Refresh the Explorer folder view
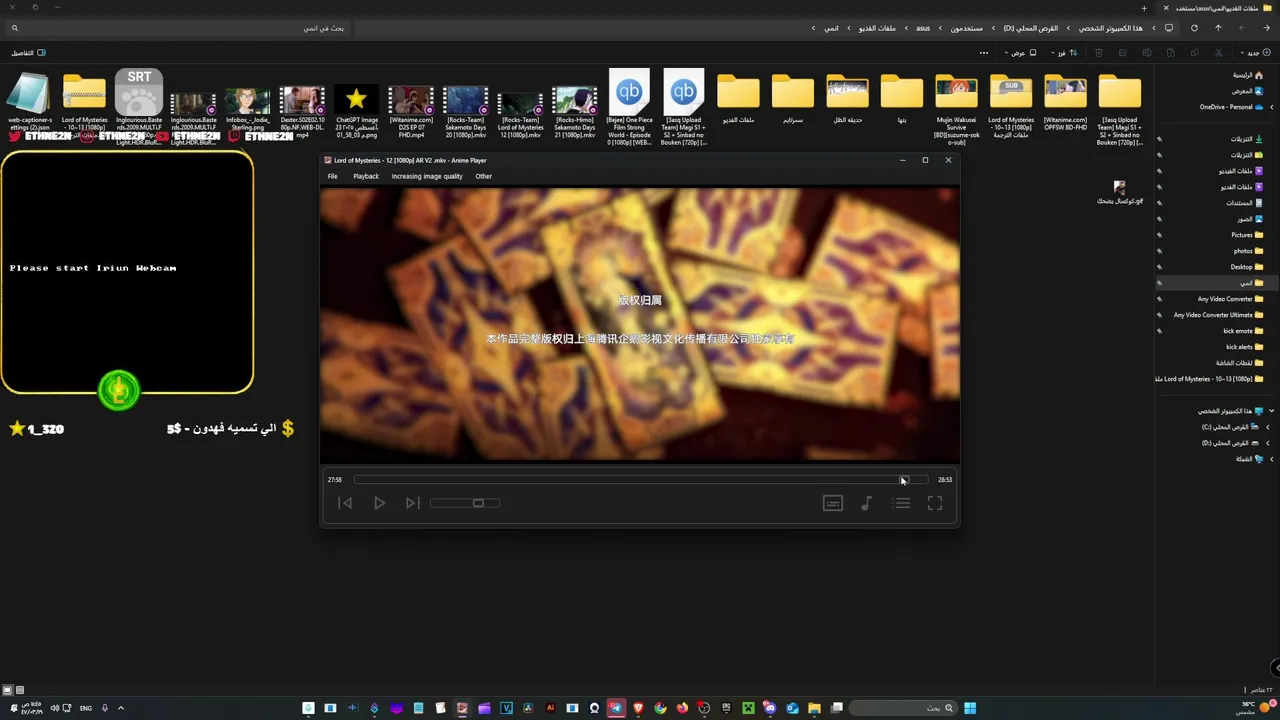The image size is (1280, 720). pyautogui.click(x=1194, y=28)
